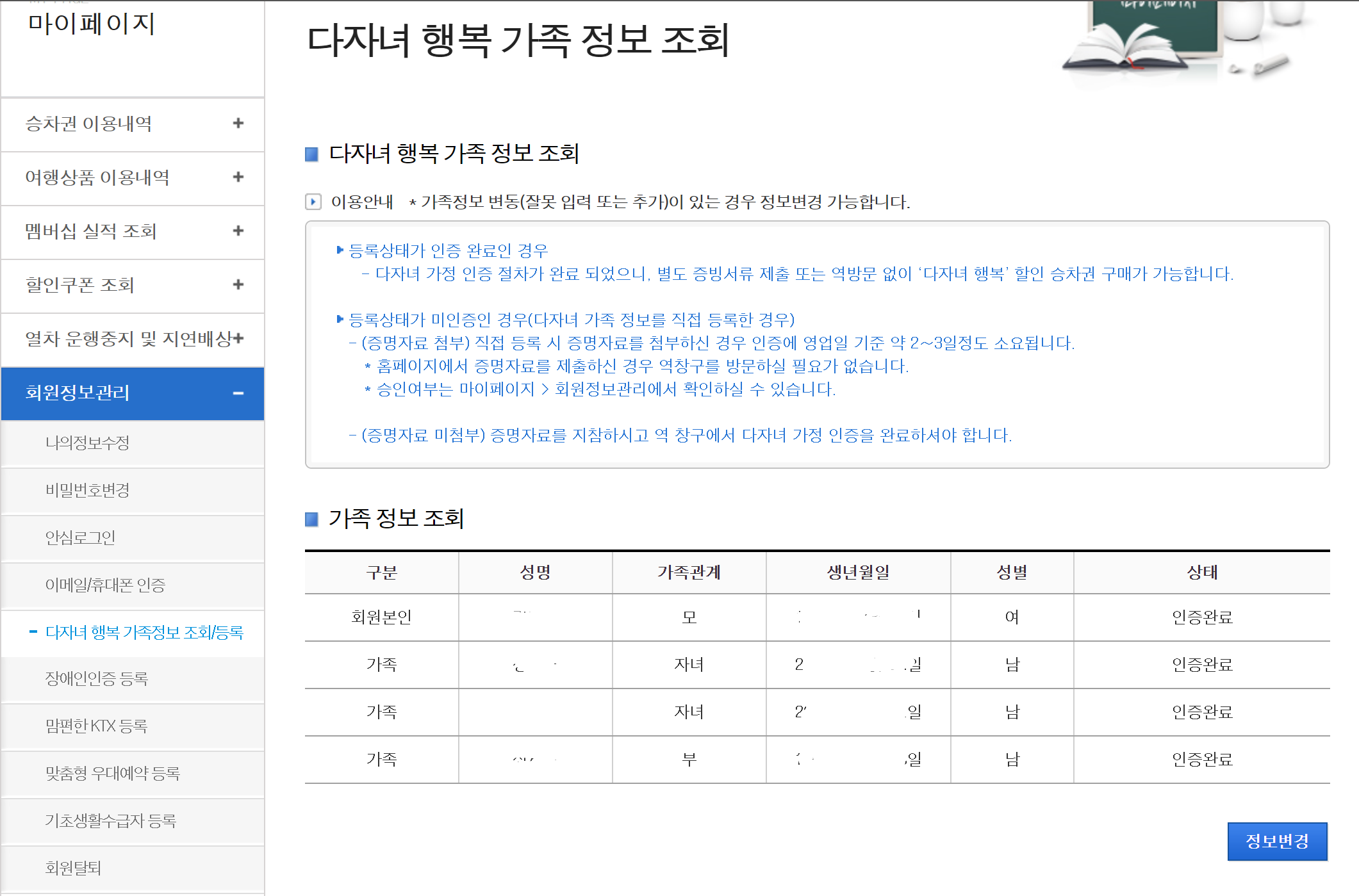Image resolution: width=1359 pixels, height=896 pixels.
Task: Click the 이용안내 arrow icon
Action: click(313, 202)
